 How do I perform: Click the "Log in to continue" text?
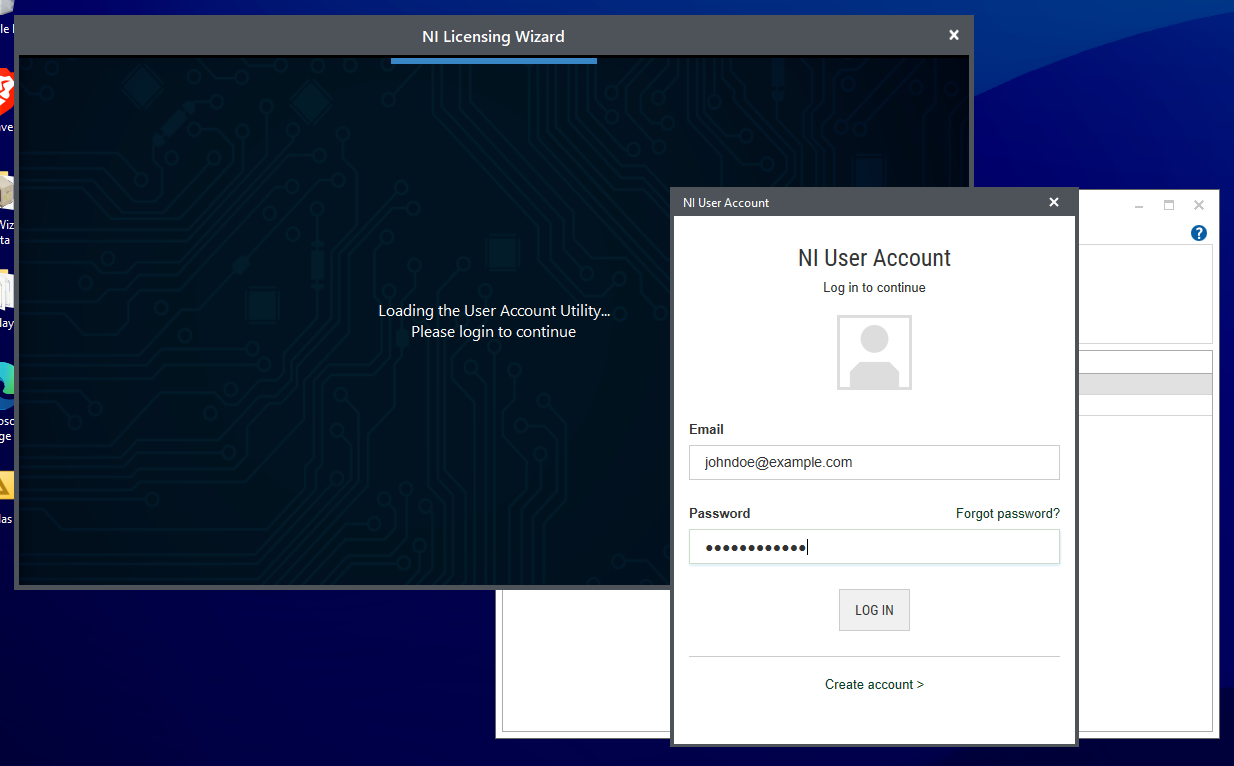(x=874, y=287)
